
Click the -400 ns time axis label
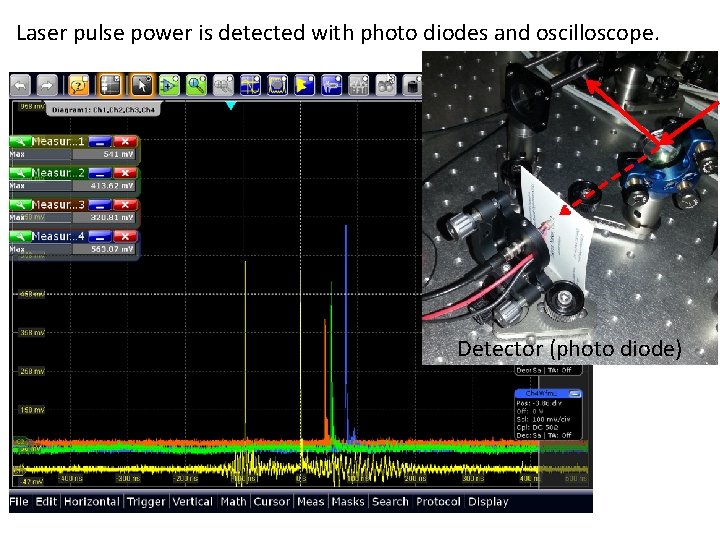tap(70, 478)
